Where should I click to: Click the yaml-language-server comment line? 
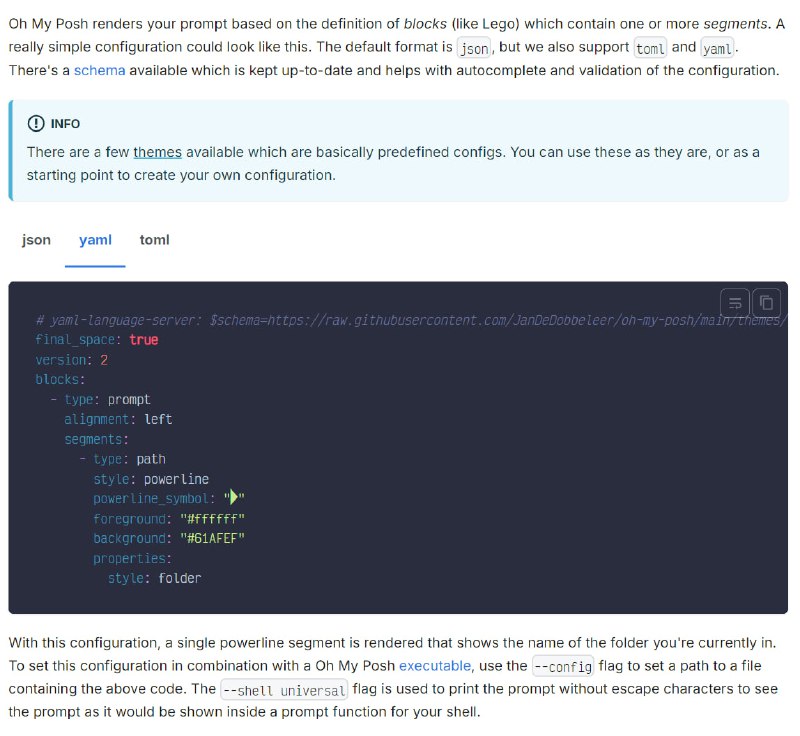pyautogui.click(x=411, y=320)
